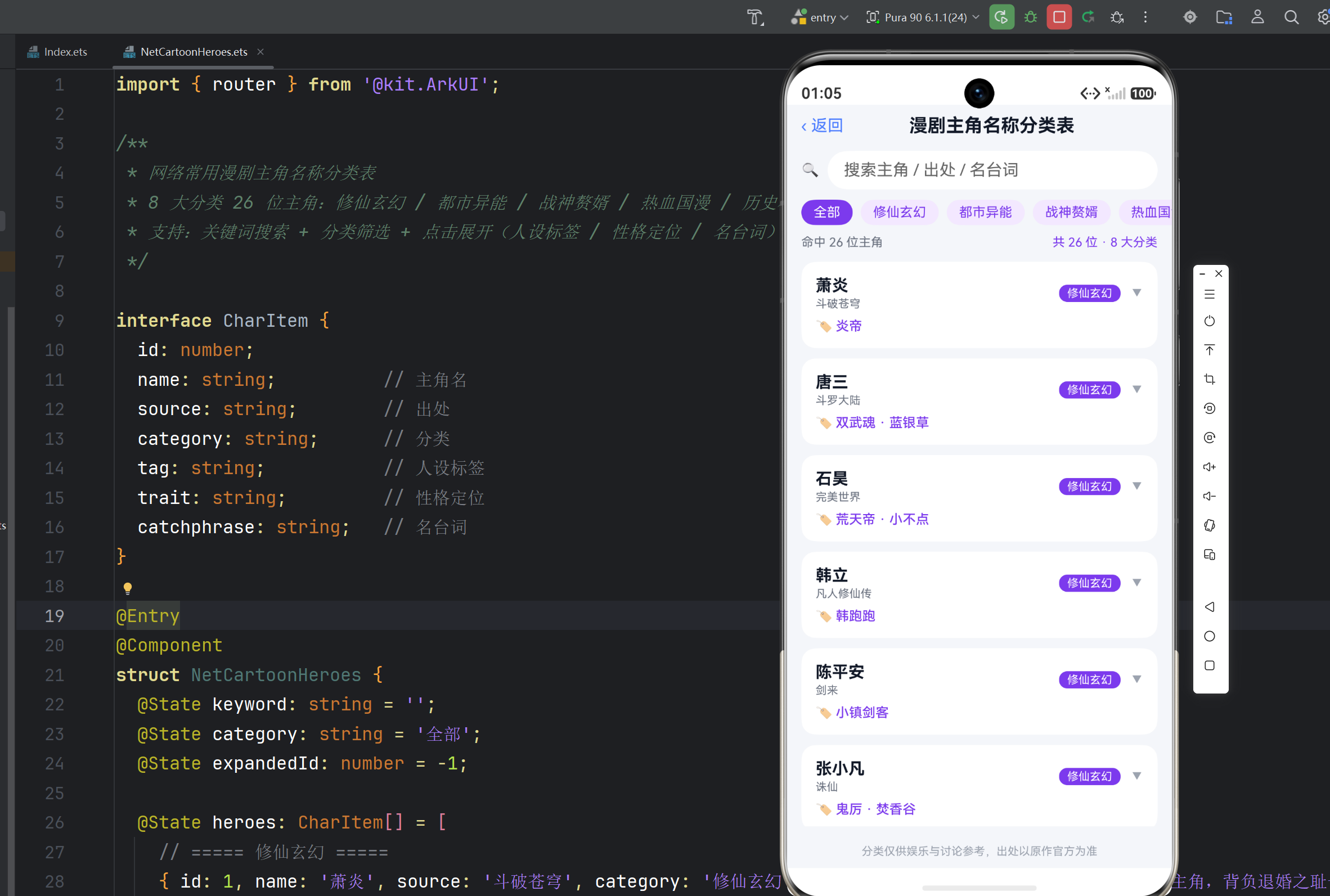Viewport: 1330px width, 896px height.
Task: Tap the 返回 back link
Action: tap(822, 126)
